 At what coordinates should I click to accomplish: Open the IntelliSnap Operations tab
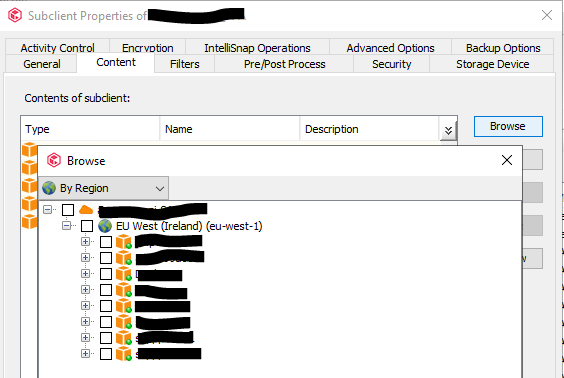pyautogui.click(x=257, y=47)
